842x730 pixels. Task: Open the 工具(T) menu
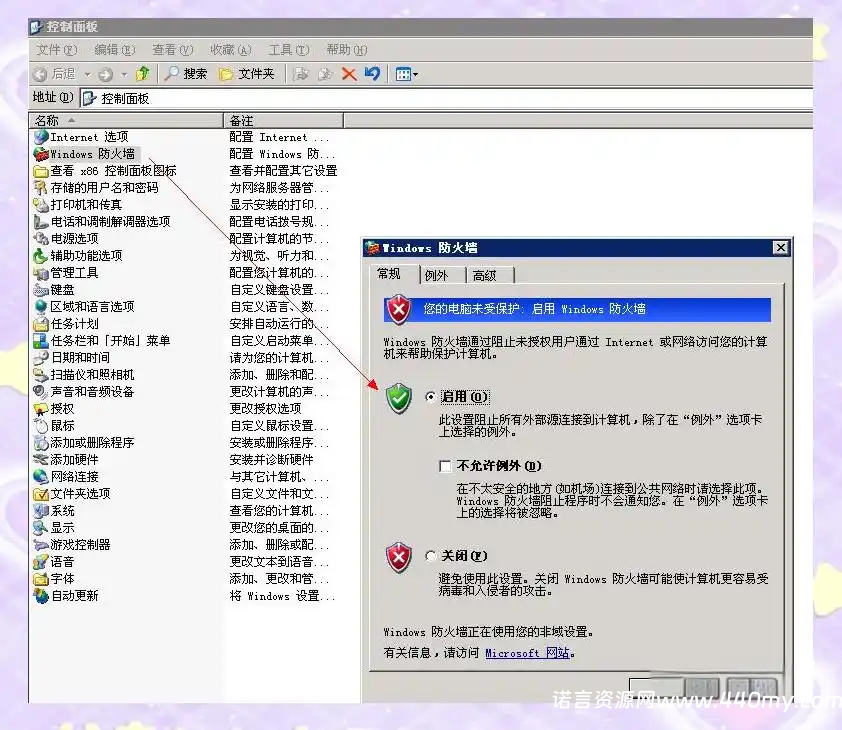[288, 50]
